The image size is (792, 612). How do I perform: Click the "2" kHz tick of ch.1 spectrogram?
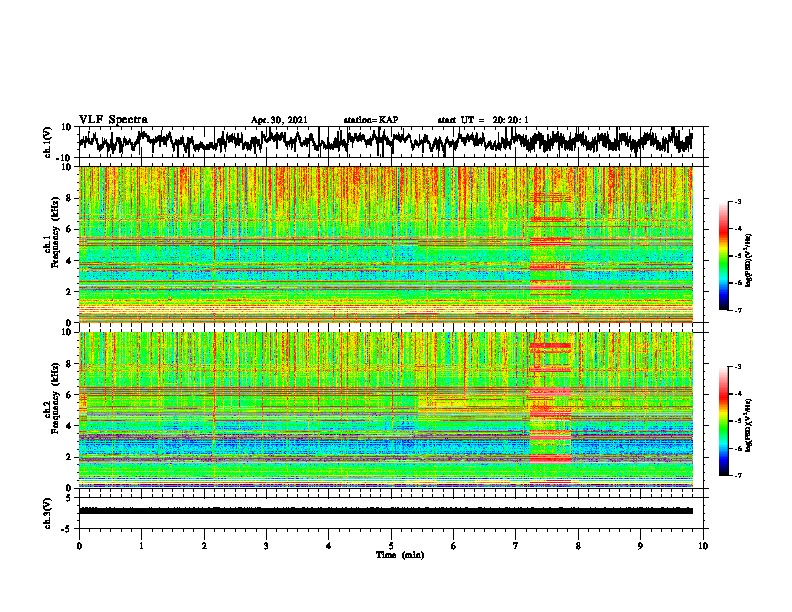[x=69, y=292]
